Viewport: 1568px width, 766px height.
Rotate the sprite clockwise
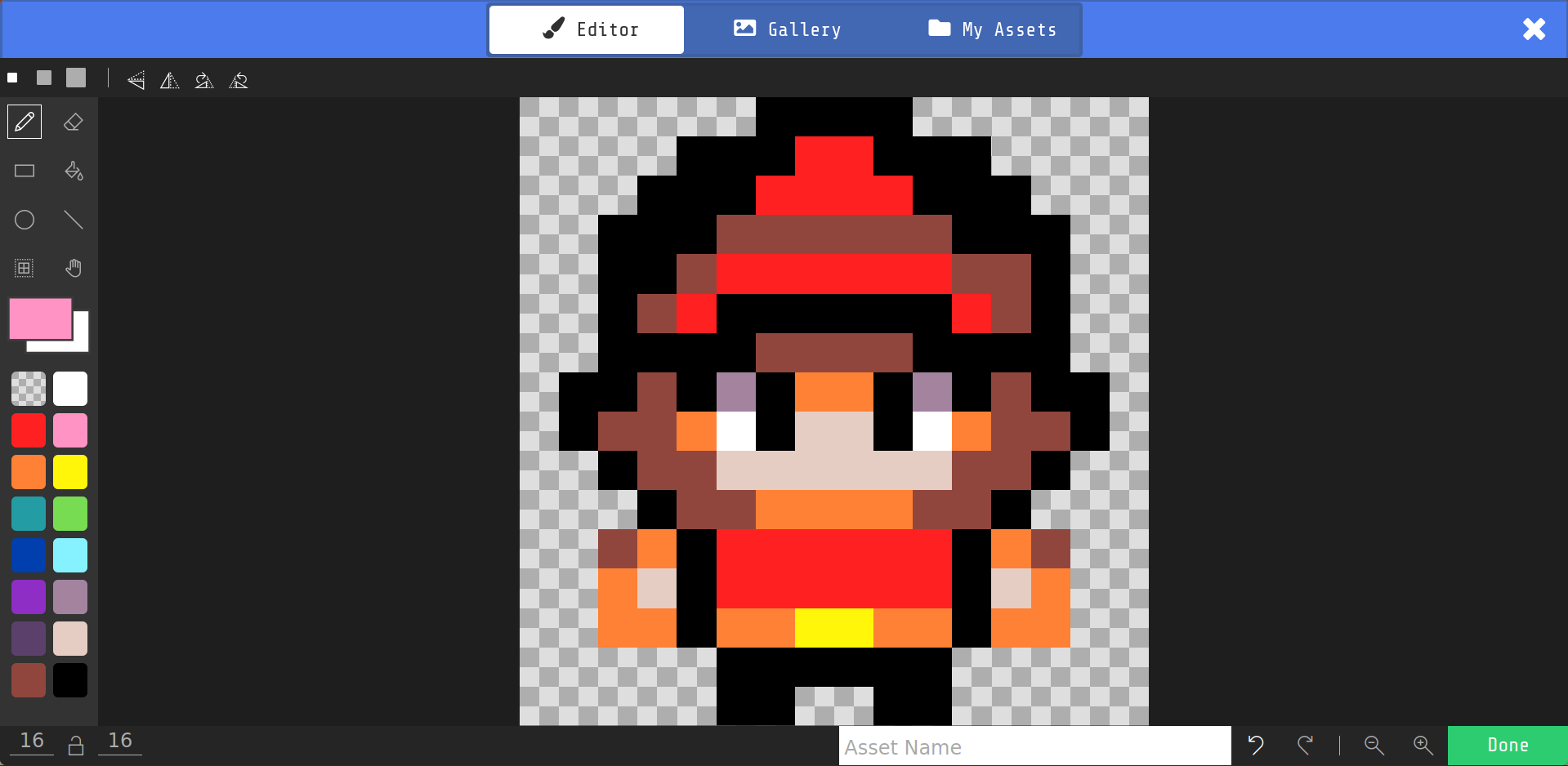pos(204,80)
